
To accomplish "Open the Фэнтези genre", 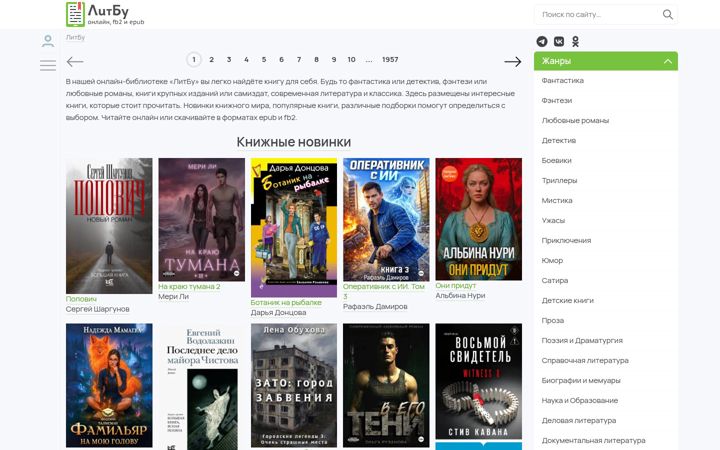I will pyautogui.click(x=557, y=101).
